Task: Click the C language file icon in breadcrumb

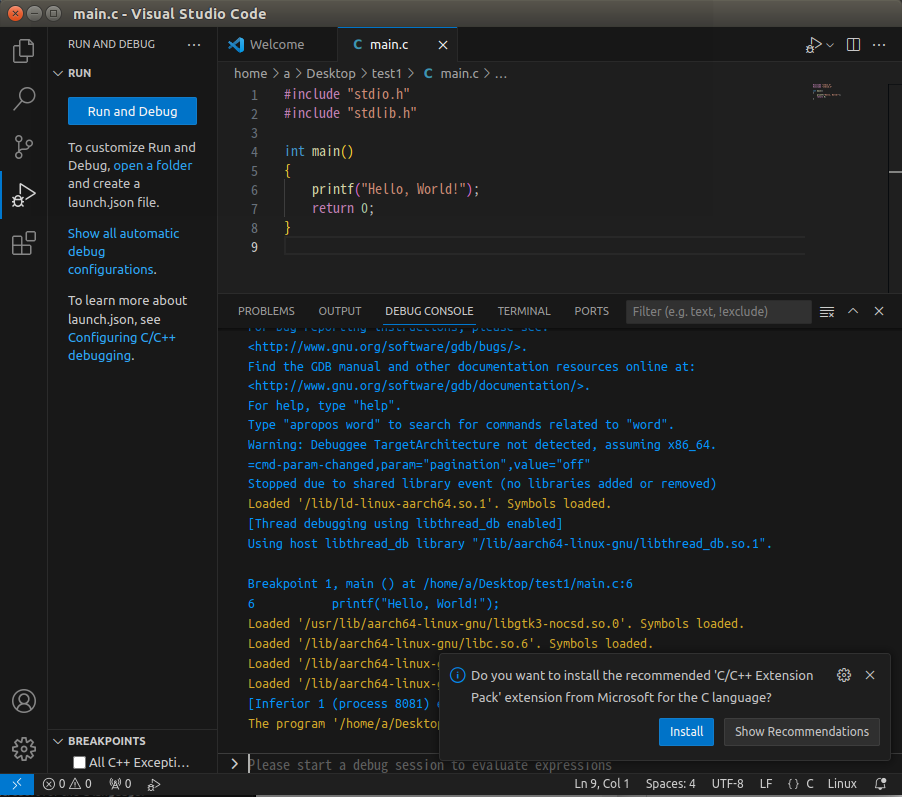Action: (x=428, y=74)
